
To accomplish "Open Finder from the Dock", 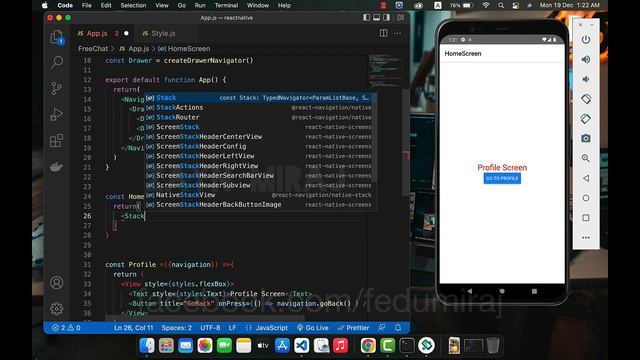I will point(147,346).
